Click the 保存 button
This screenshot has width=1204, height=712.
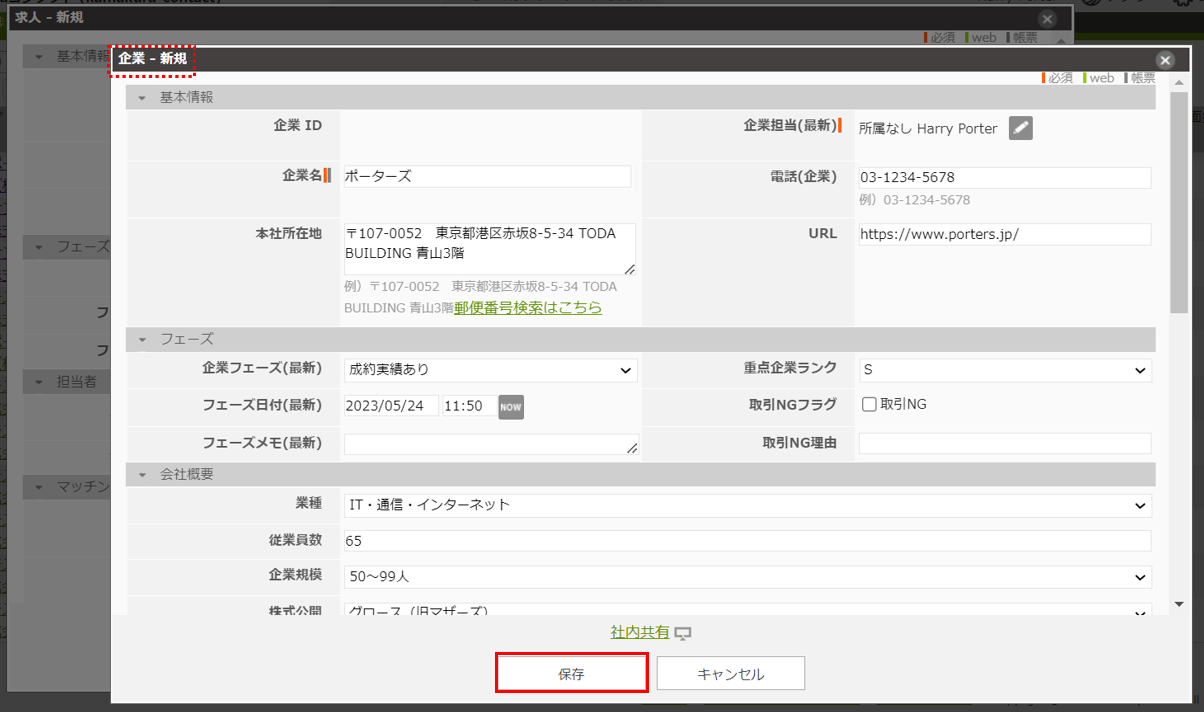click(572, 674)
